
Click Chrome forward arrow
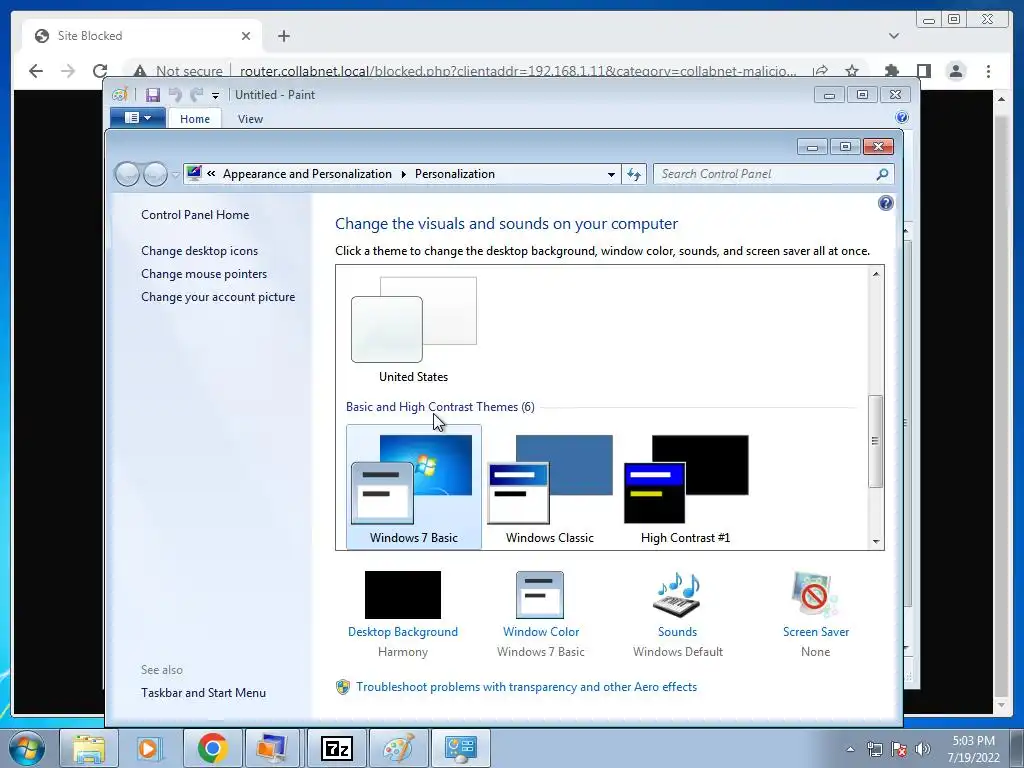[x=68, y=71]
